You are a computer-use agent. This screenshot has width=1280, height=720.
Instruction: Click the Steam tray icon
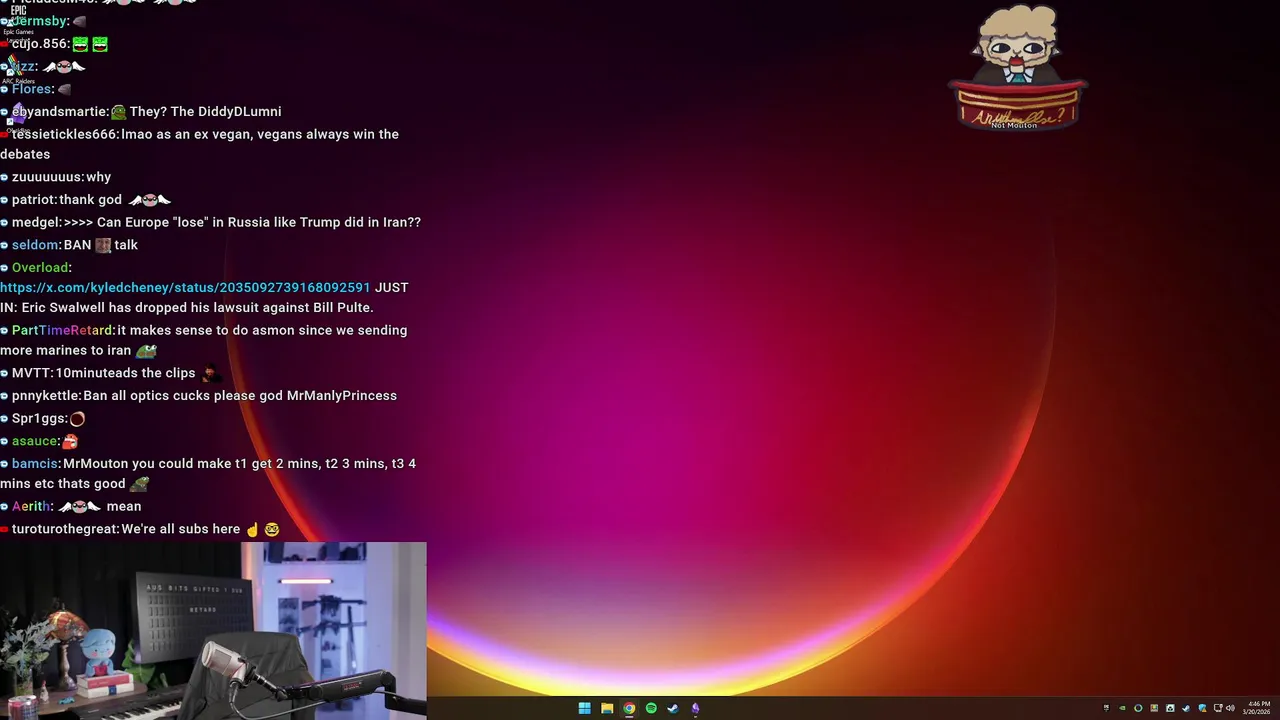[1186, 708]
